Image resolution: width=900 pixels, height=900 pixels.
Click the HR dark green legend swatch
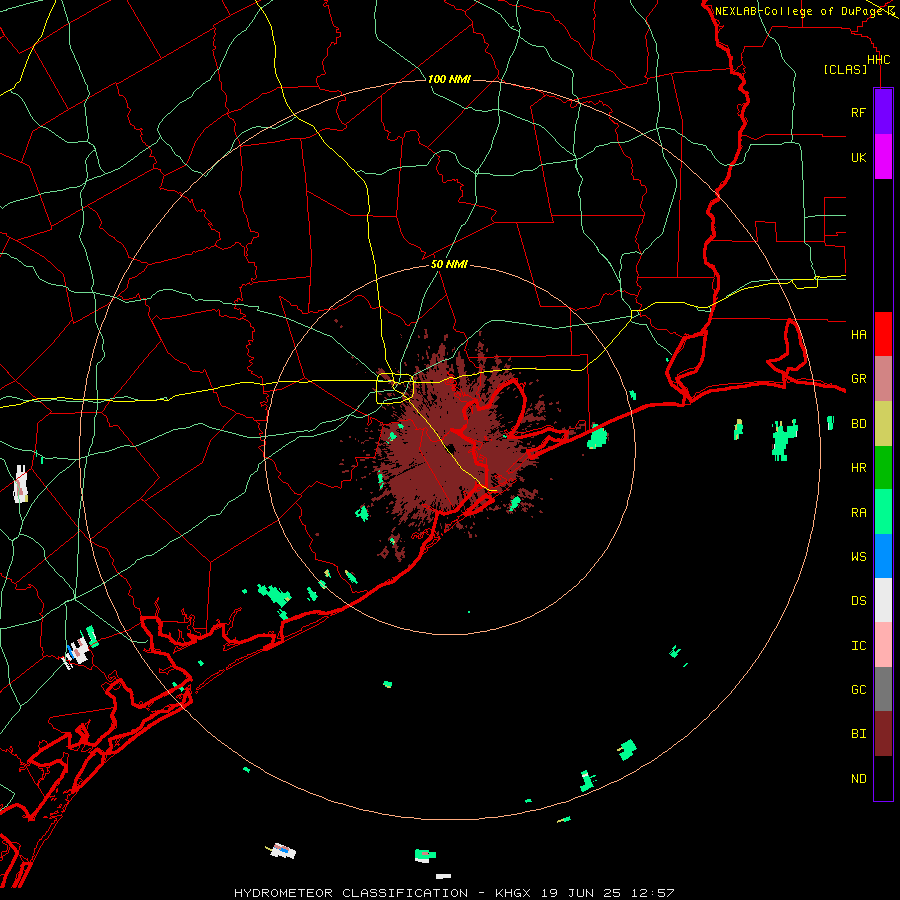(883, 467)
